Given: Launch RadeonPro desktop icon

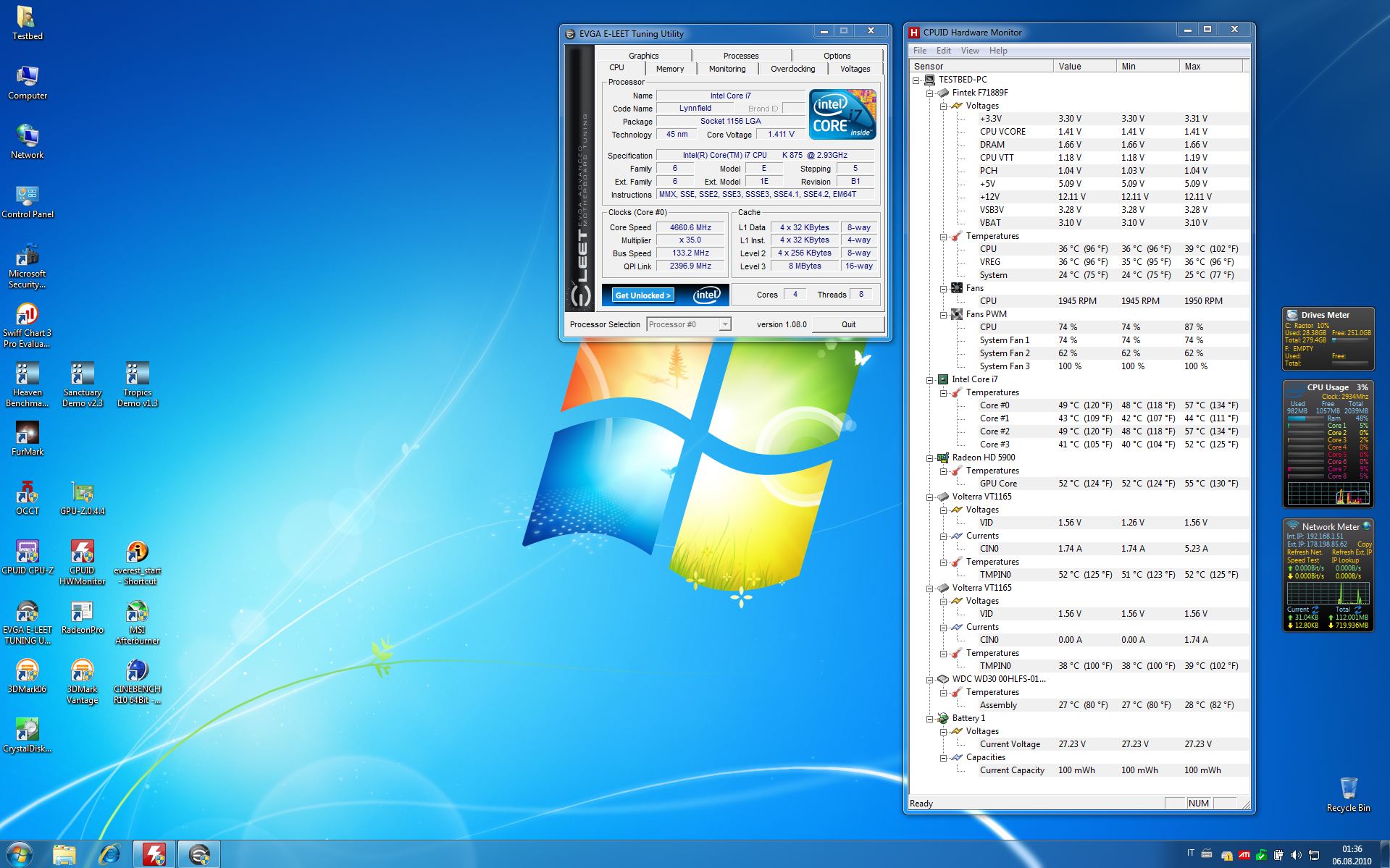Looking at the screenshot, I should pyautogui.click(x=82, y=616).
